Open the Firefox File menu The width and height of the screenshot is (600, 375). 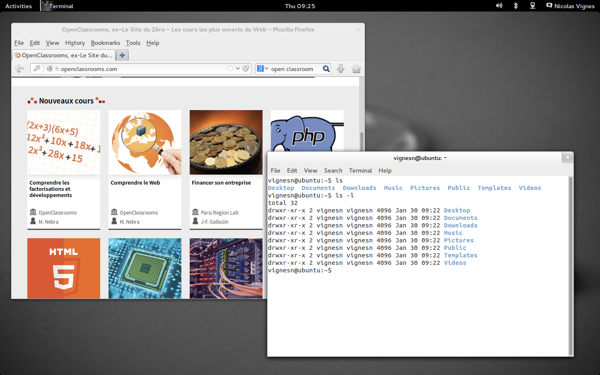pos(19,43)
